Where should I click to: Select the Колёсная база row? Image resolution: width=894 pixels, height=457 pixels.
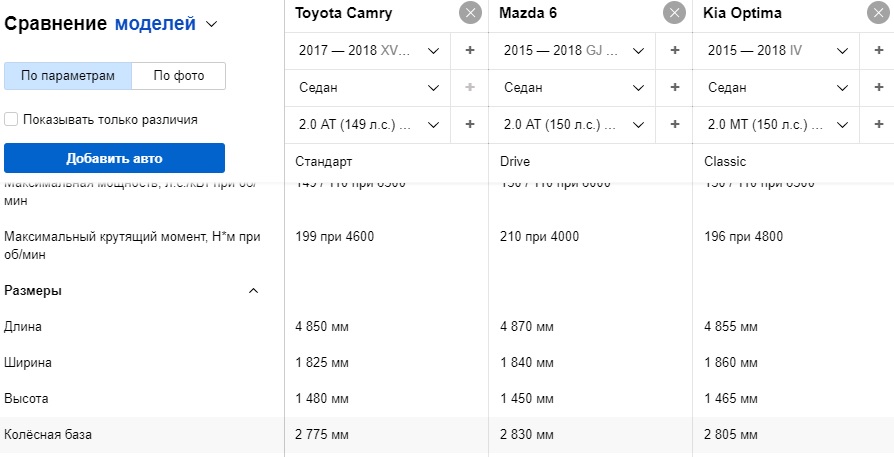[x=447, y=435]
